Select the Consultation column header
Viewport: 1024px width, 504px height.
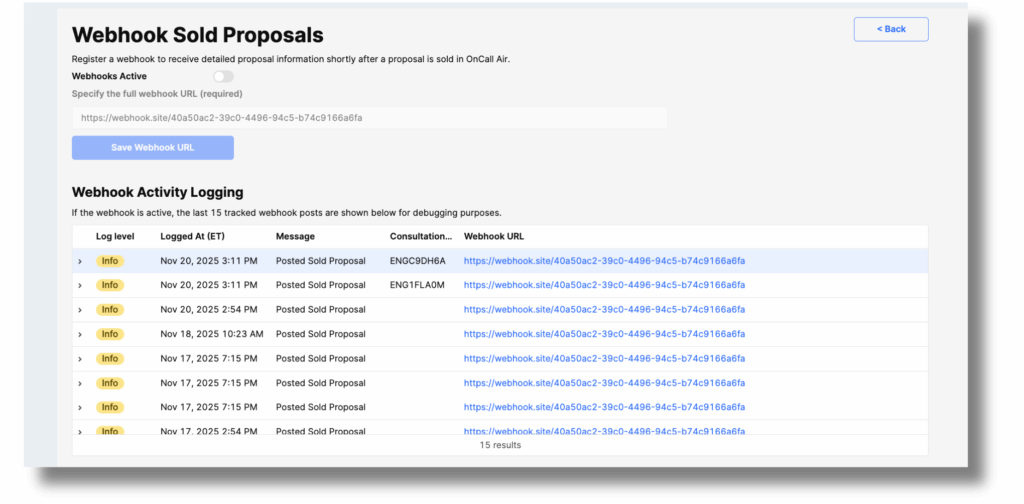pyautogui.click(x=420, y=237)
